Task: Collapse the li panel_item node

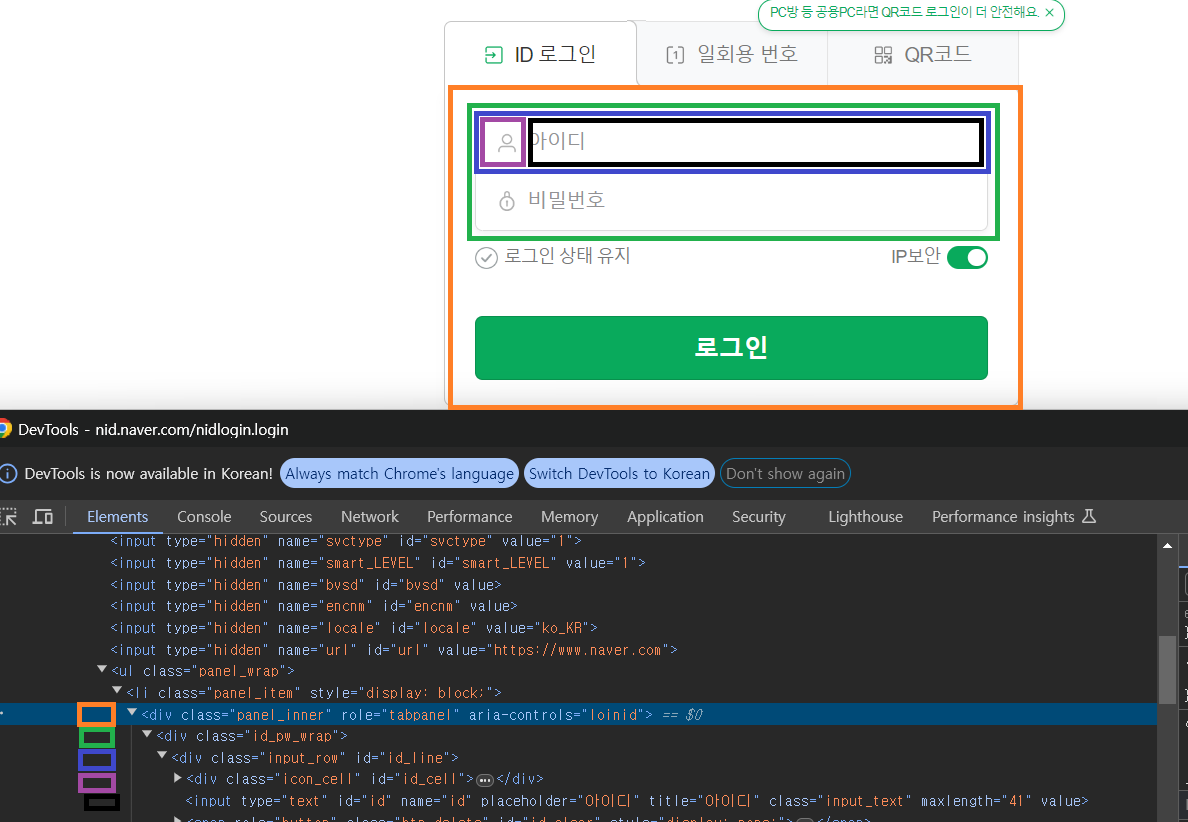Action: (x=117, y=690)
